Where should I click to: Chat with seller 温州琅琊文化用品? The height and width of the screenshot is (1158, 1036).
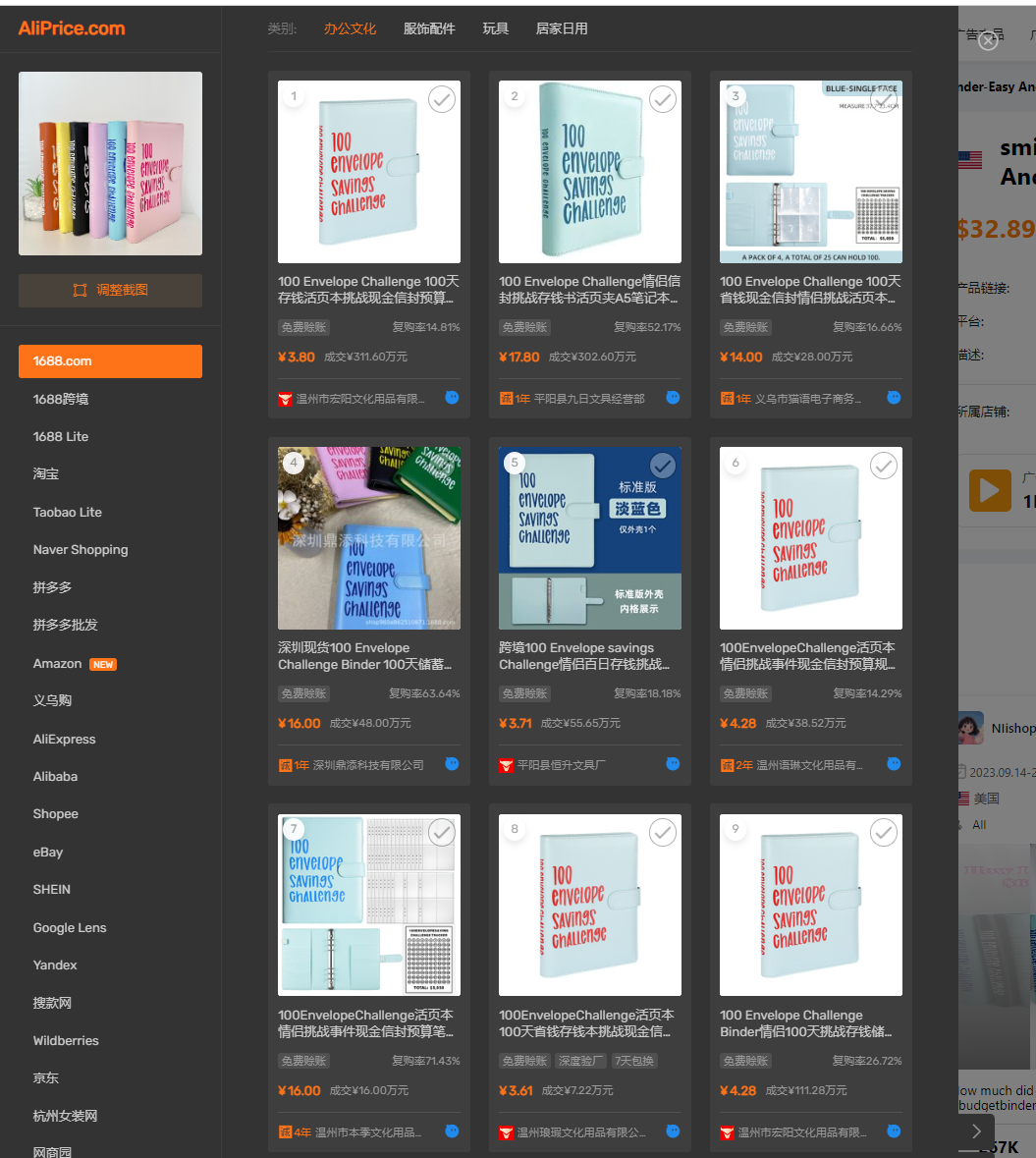(673, 1130)
